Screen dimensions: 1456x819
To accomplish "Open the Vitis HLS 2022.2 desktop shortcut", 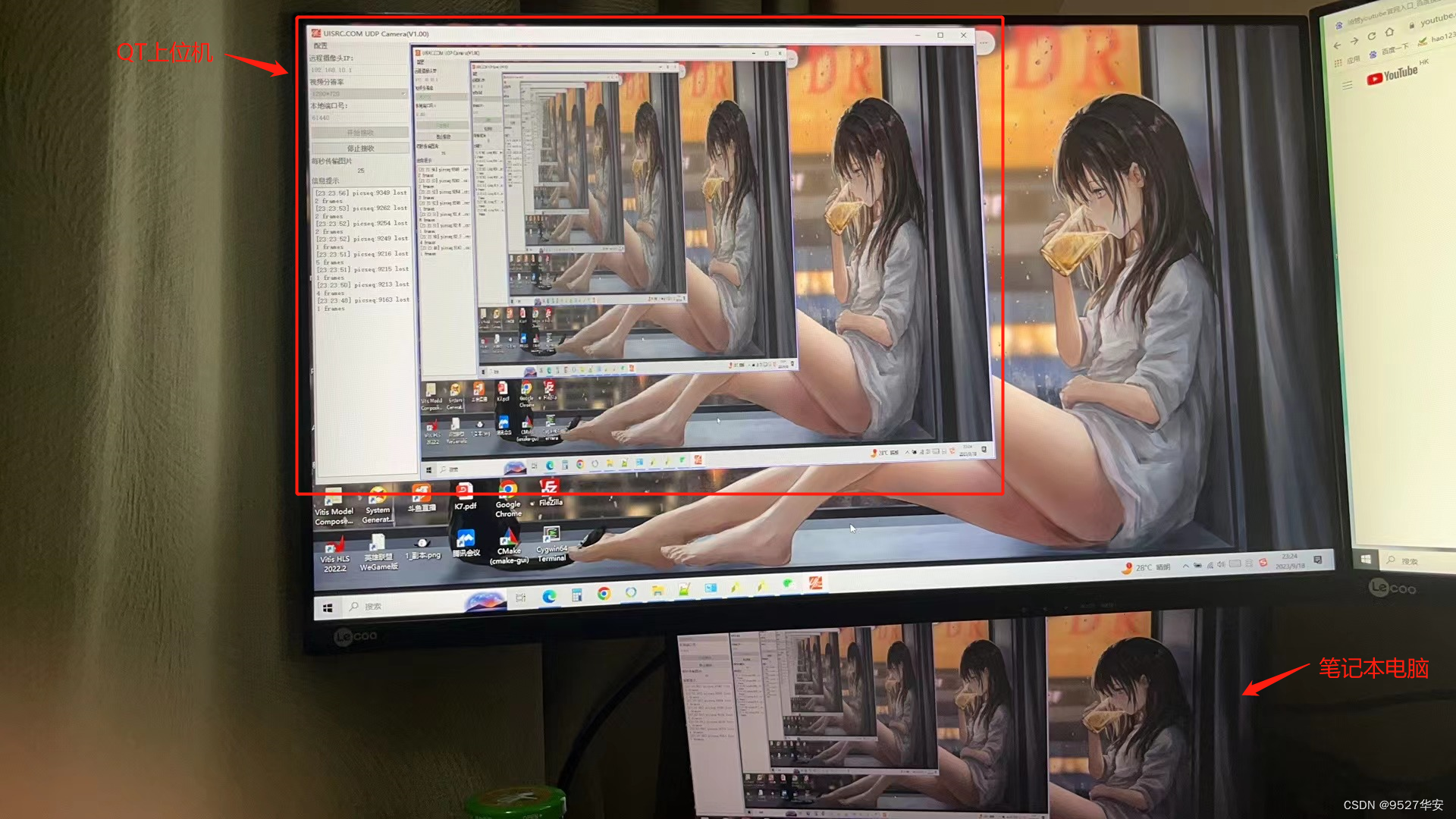I will (334, 555).
